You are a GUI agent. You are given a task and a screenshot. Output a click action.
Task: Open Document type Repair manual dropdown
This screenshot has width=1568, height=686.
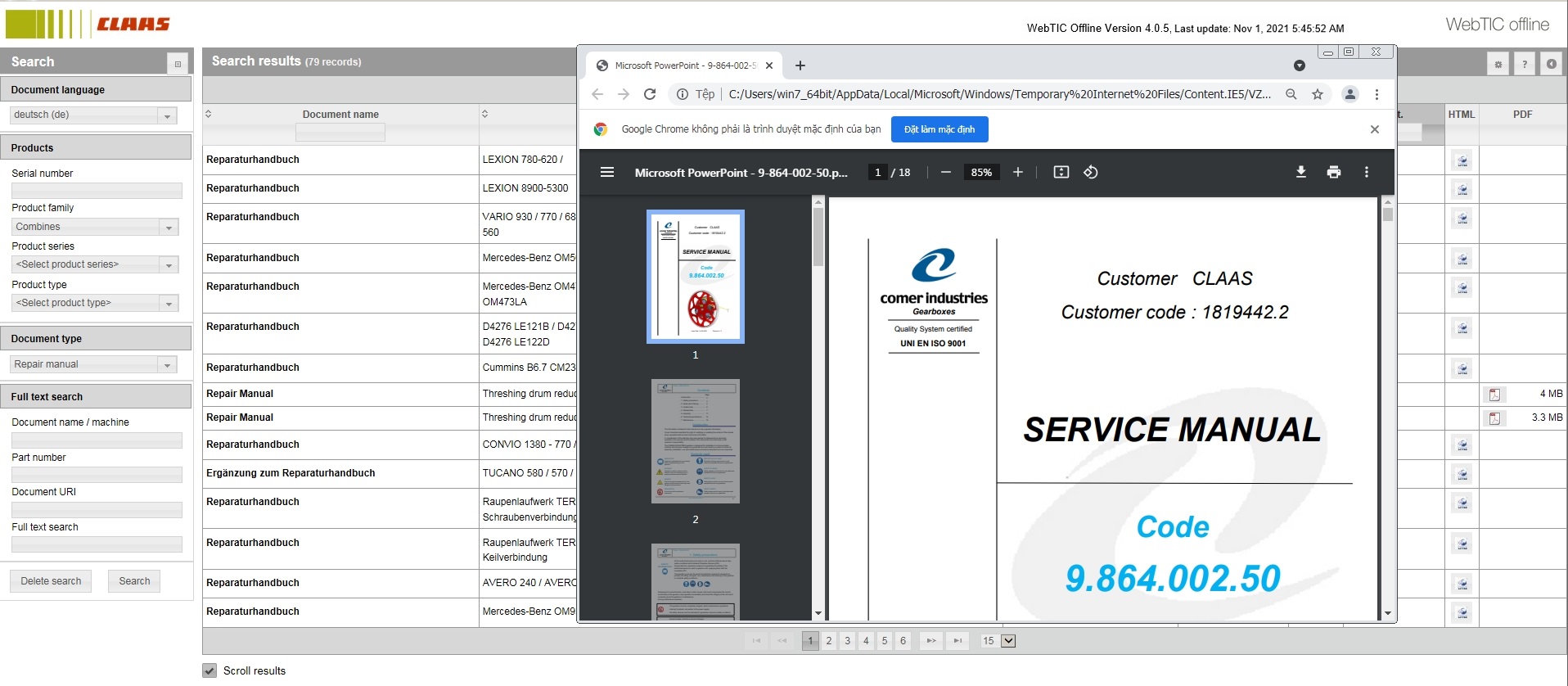pyautogui.click(x=94, y=364)
